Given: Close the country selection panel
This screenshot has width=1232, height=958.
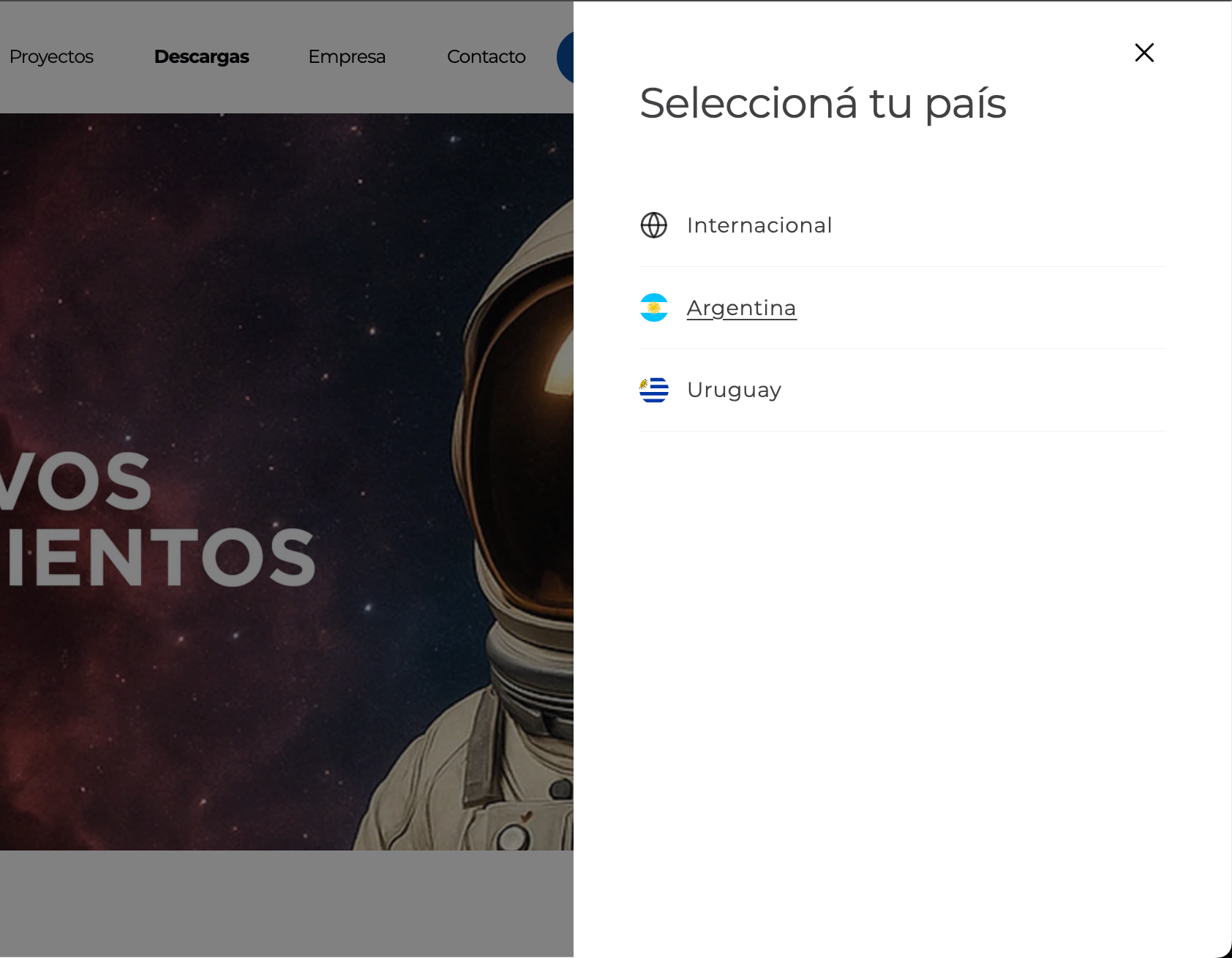Looking at the screenshot, I should coord(1144,53).
